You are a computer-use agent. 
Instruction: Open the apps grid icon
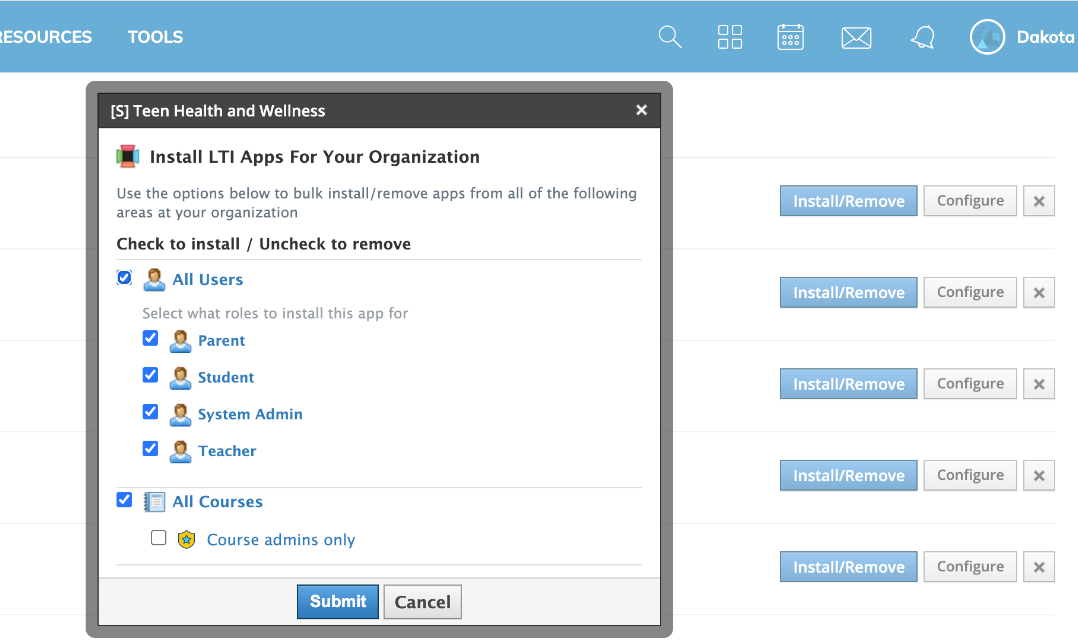tap(730, 37)
